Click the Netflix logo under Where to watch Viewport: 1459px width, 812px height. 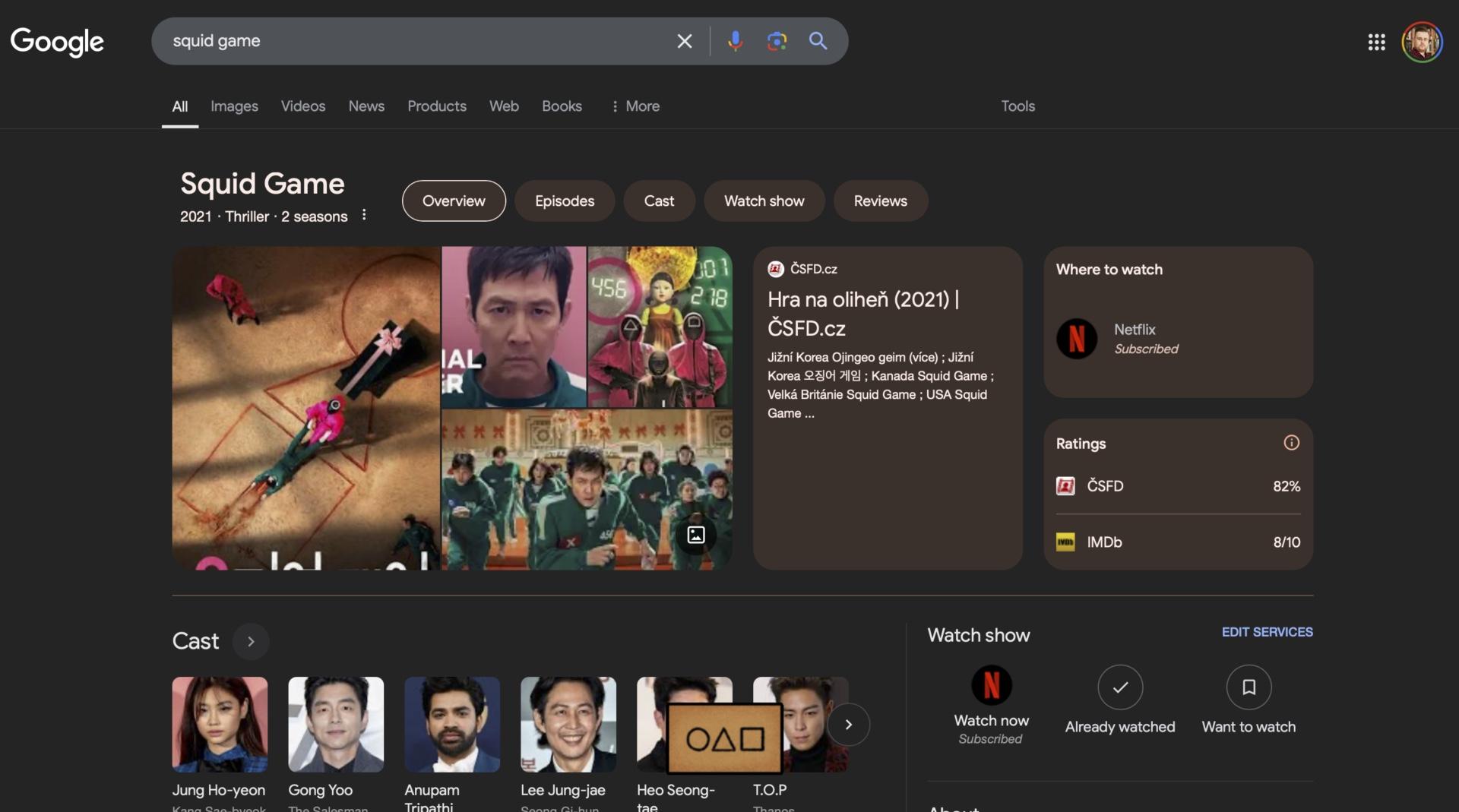pos(1077,338)
